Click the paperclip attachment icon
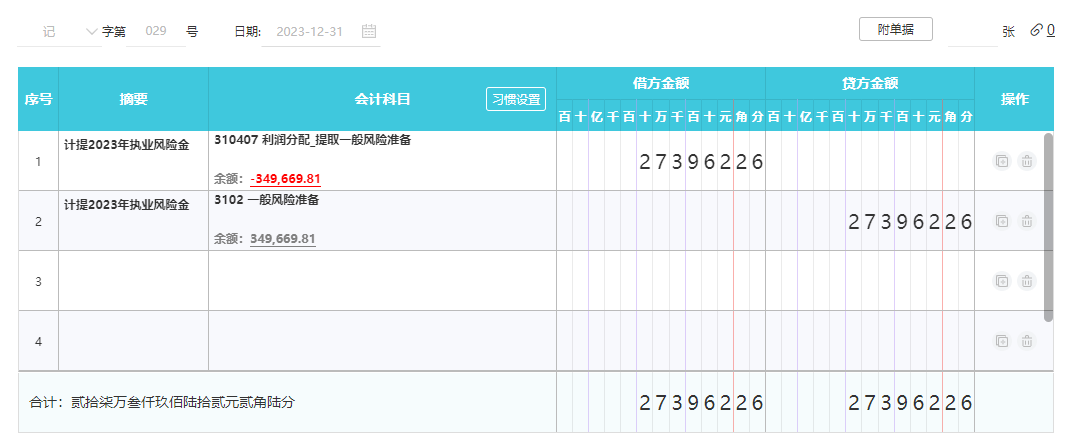Image resolution: width=1068 pixels, height=446 pixels. [x=1036, y=31]
